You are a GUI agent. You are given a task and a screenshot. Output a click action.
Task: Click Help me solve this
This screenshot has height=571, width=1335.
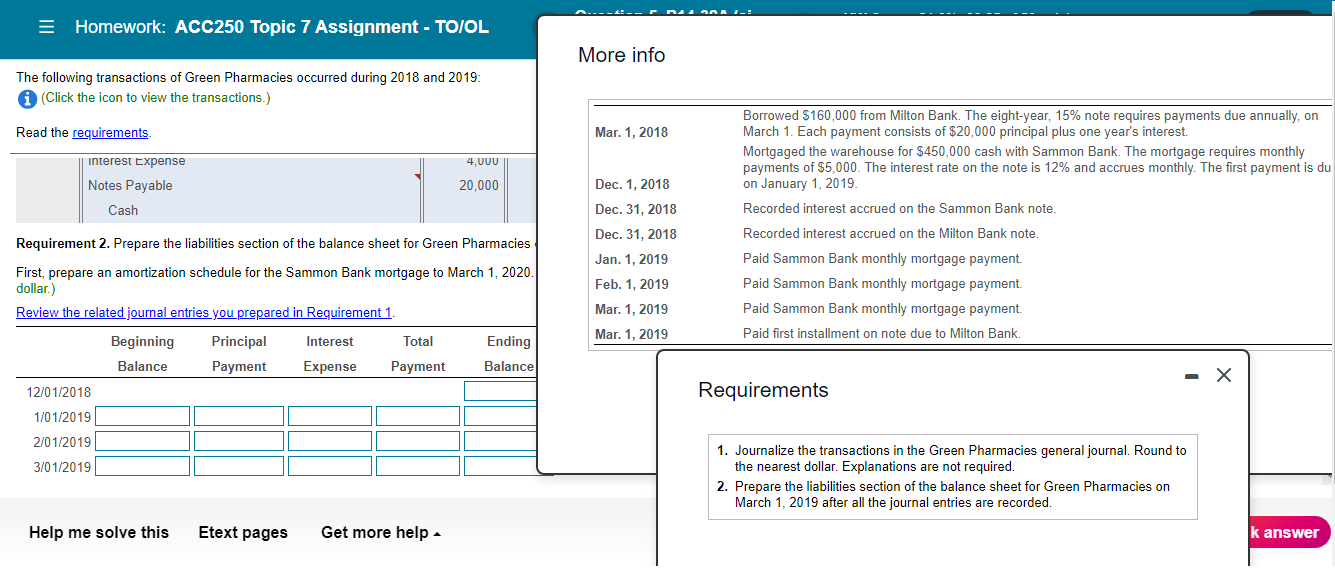point(99,532)
